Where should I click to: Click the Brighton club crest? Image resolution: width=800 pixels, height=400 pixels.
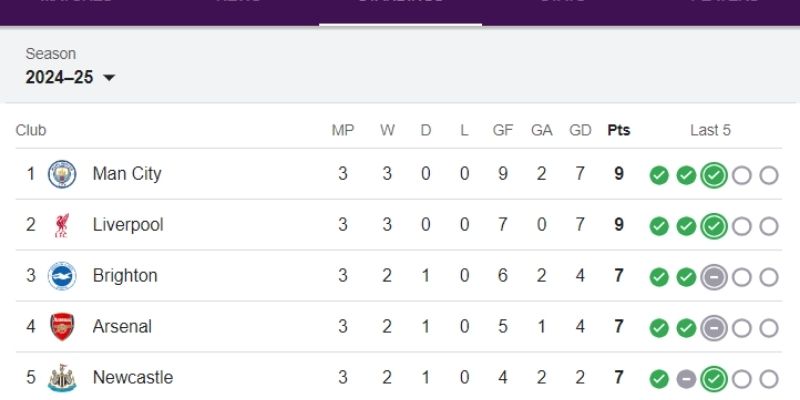[x=62, y=276]
